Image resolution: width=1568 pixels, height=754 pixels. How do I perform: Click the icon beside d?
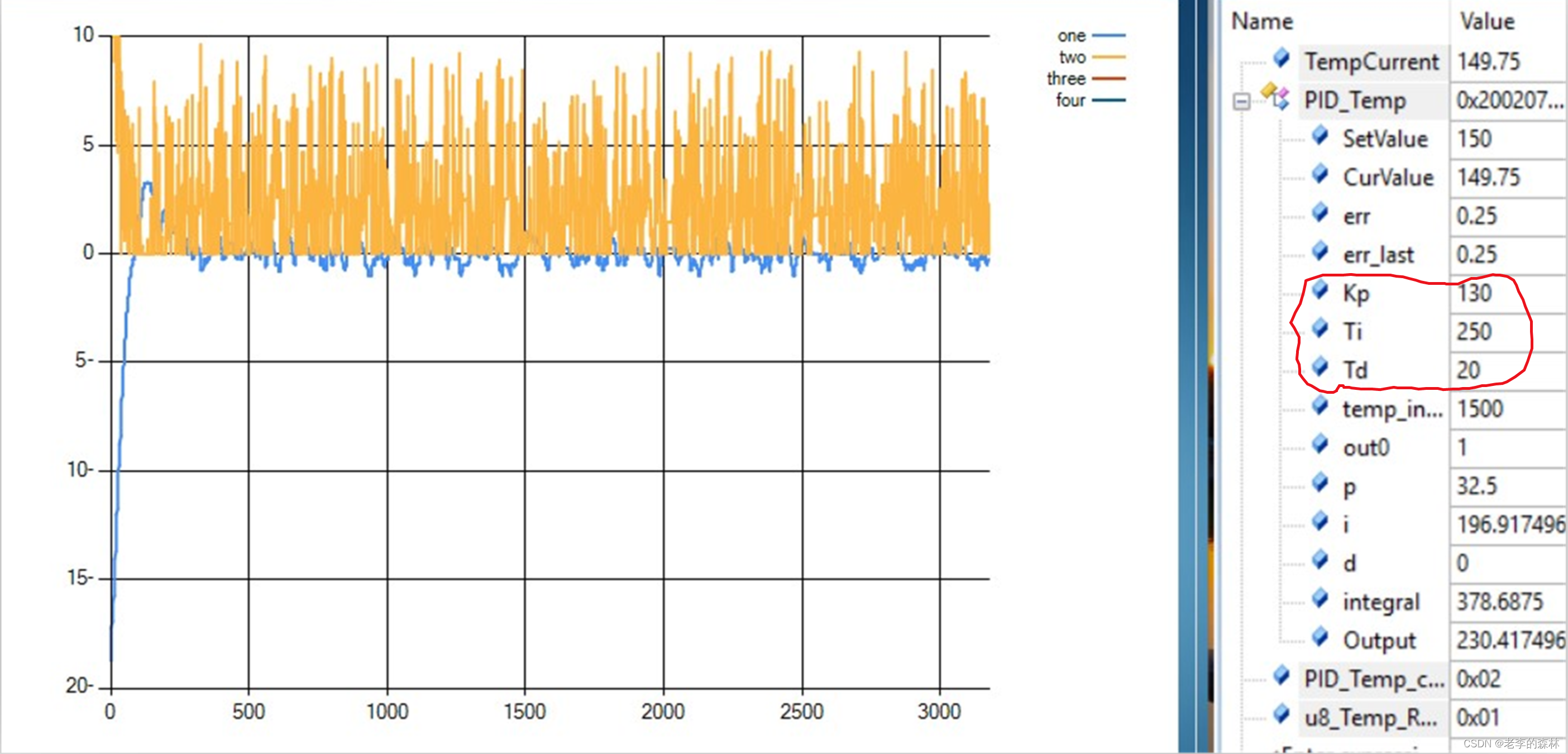tap(1320, 560)
